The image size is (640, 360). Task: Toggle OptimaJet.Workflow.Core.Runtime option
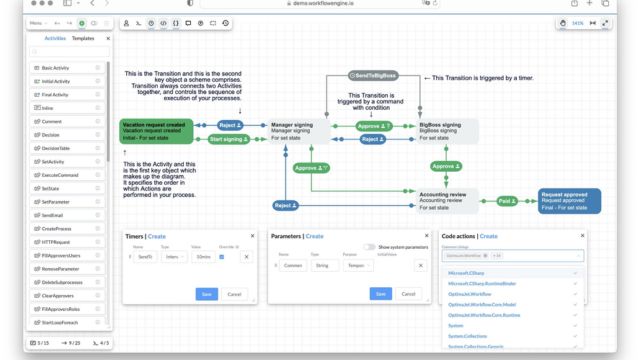[513, 316]
